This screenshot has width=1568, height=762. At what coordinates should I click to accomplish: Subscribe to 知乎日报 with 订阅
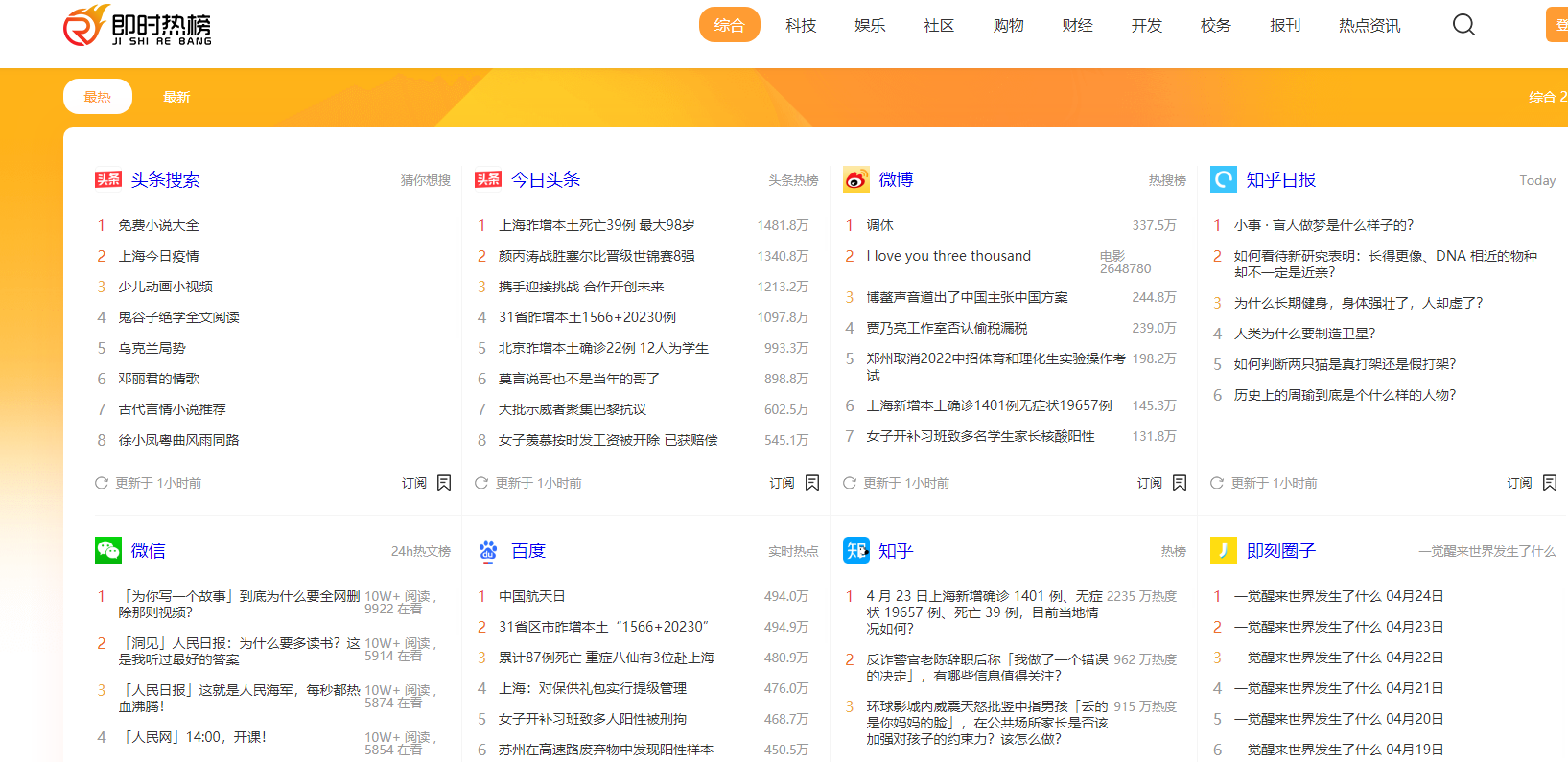[1520, 483]
